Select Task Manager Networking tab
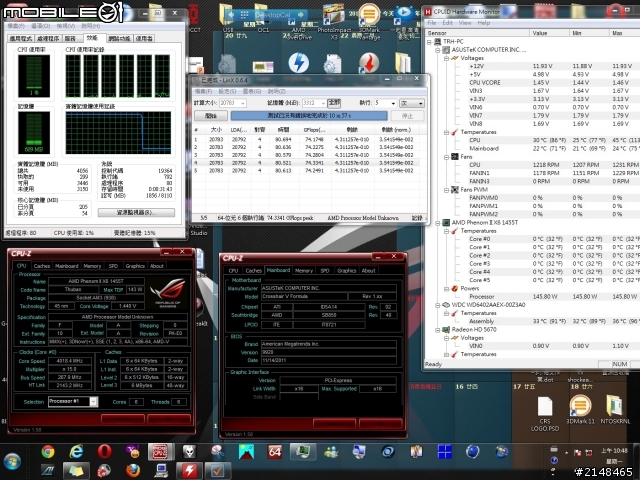 [119, 38]
